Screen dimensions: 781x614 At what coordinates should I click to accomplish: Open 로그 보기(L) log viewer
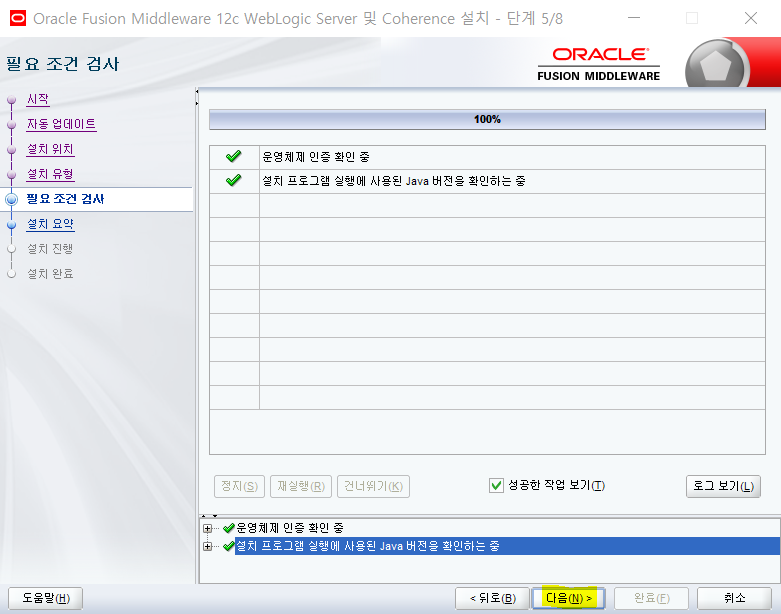723,486
